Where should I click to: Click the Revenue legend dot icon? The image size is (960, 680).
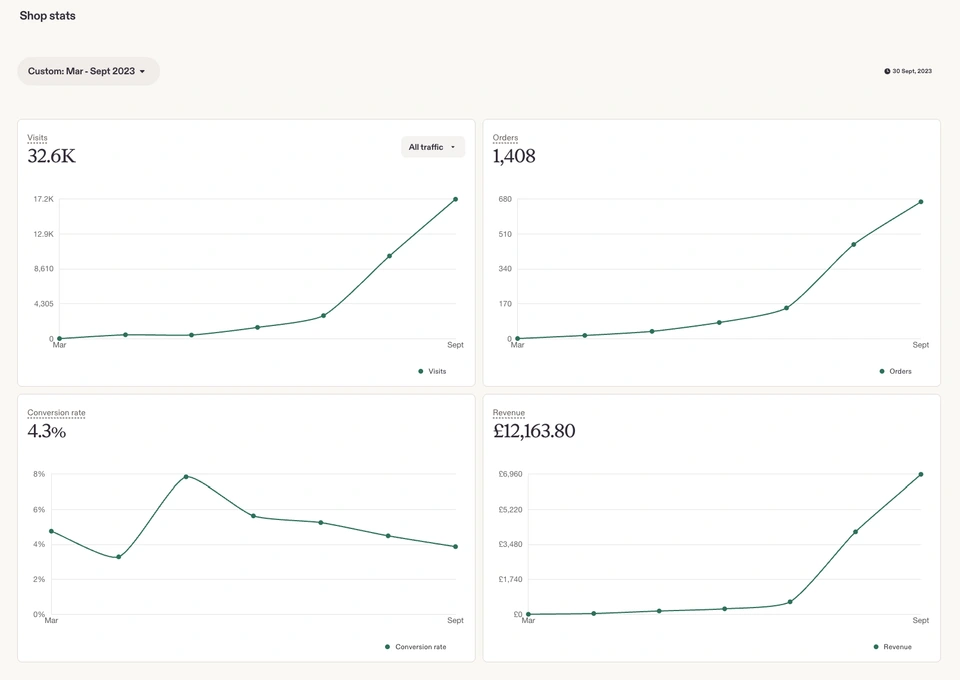click(876, 647)
